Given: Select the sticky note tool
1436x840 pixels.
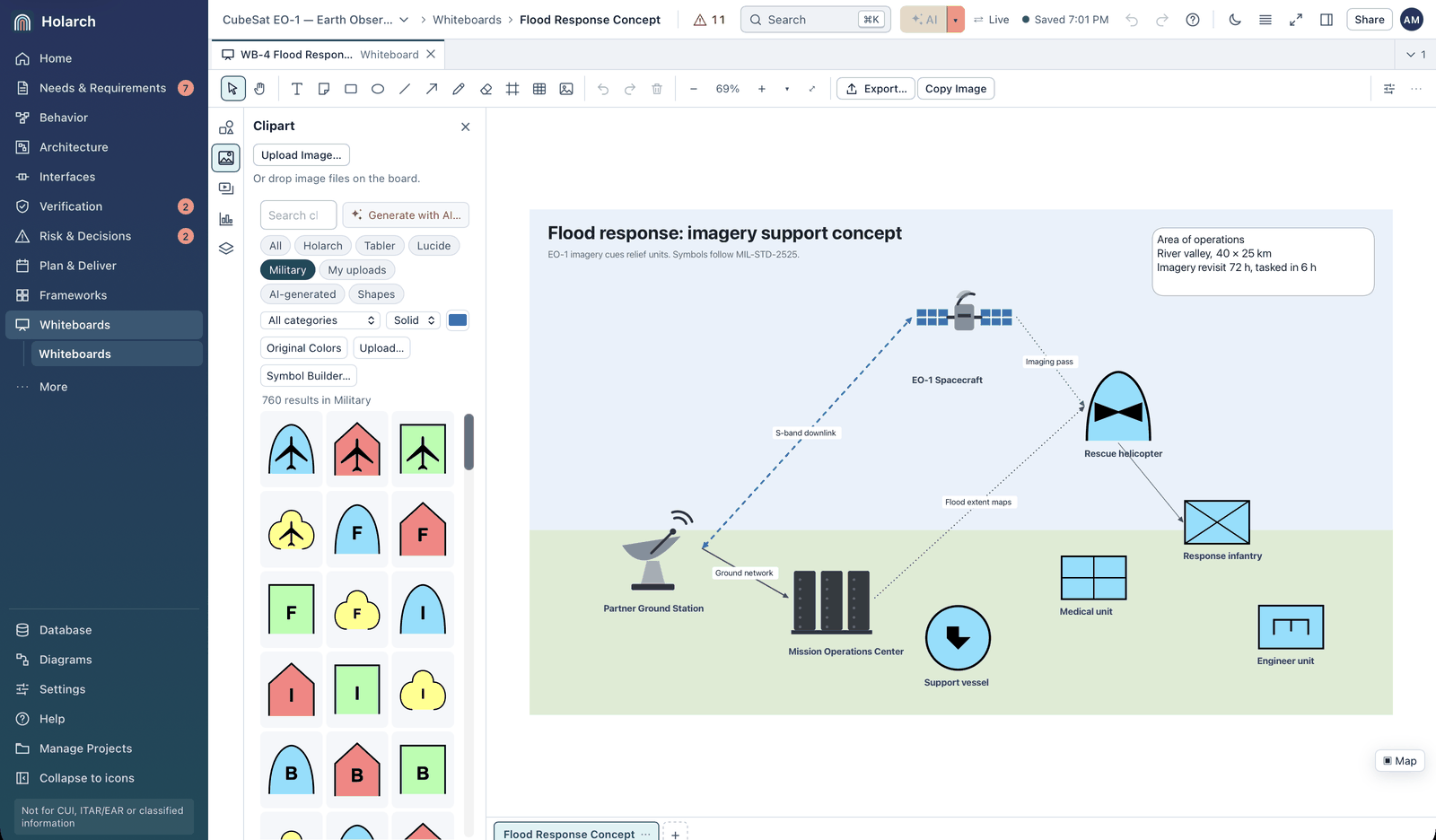Looking at the screenshot, I should tap(324, 89).
